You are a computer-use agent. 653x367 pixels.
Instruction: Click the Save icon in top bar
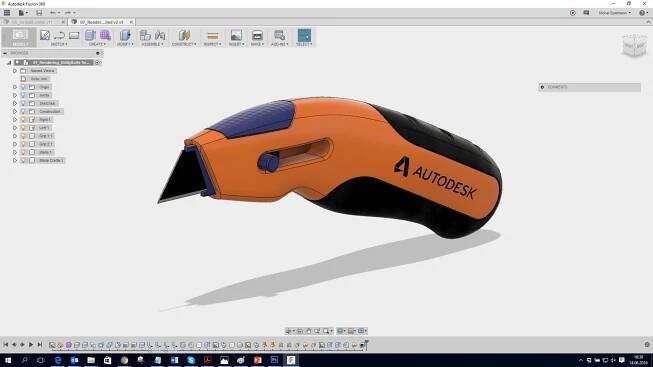(39, 13)
